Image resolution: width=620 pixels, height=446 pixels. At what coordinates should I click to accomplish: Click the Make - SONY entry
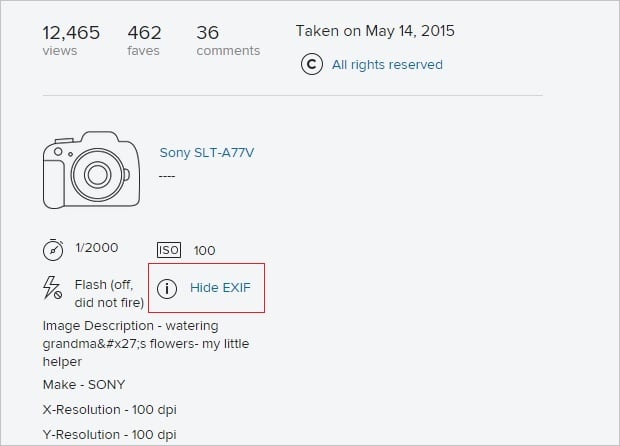coord(84,384)
